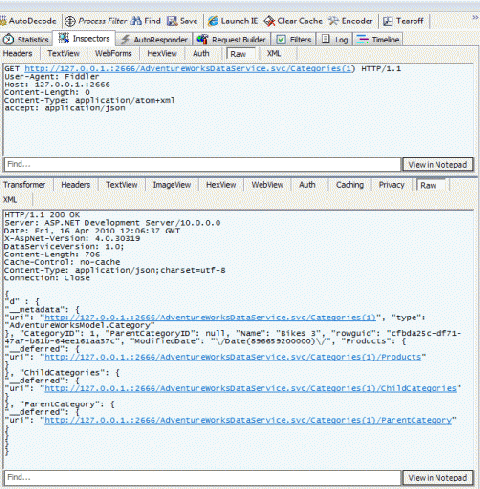Click "Cache-Control: no-cache" response header

(62, 262)
